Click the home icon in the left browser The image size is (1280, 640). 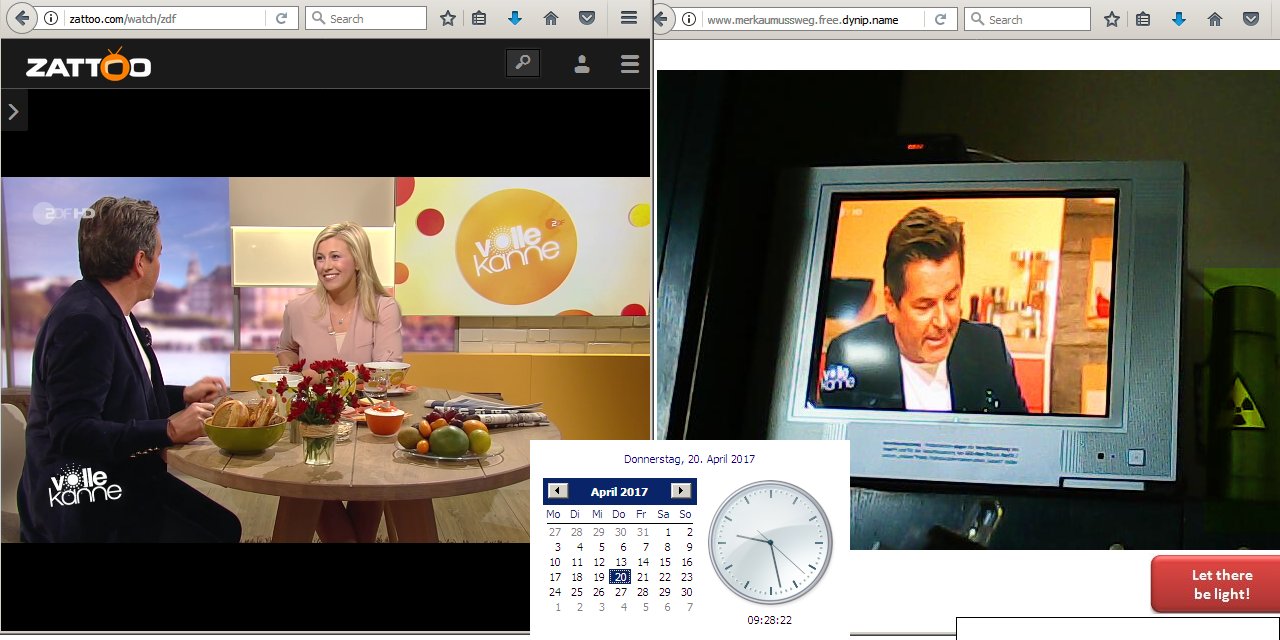pos(550,18)
